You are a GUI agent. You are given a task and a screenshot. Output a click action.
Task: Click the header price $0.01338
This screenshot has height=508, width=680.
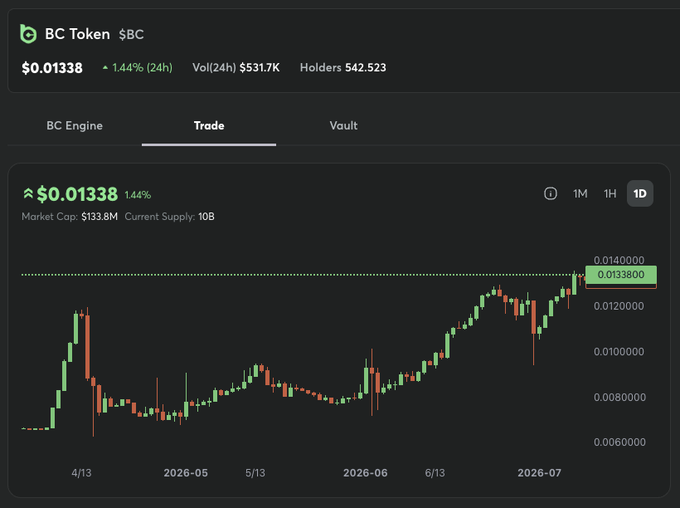pos(52,68)
